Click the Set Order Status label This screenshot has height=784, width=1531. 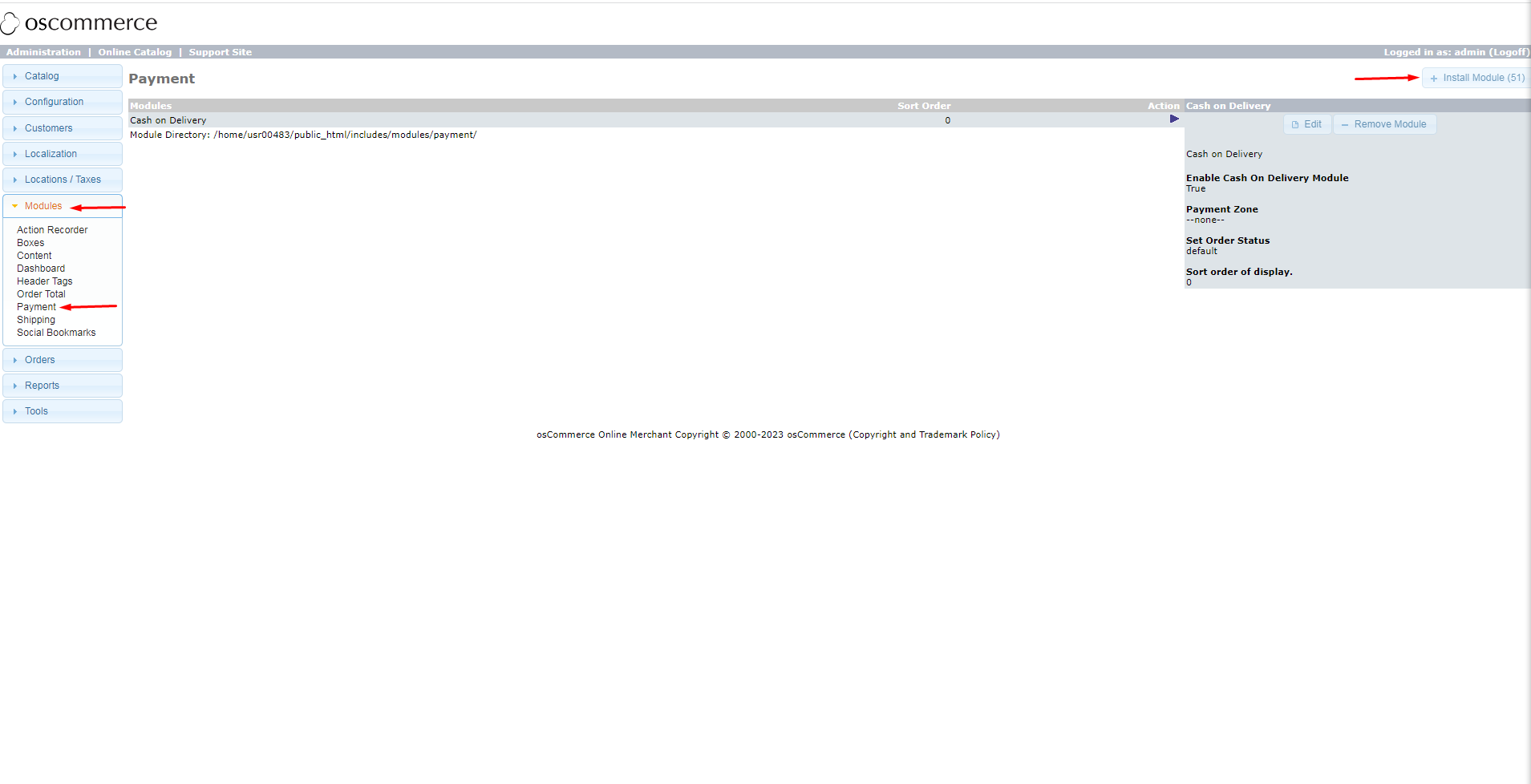tap(1228, 240)
